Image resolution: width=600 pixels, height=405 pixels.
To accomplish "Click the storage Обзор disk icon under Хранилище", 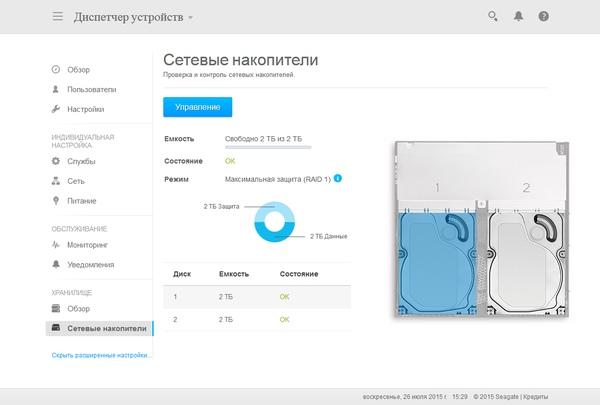I will (x=56, y=308).
